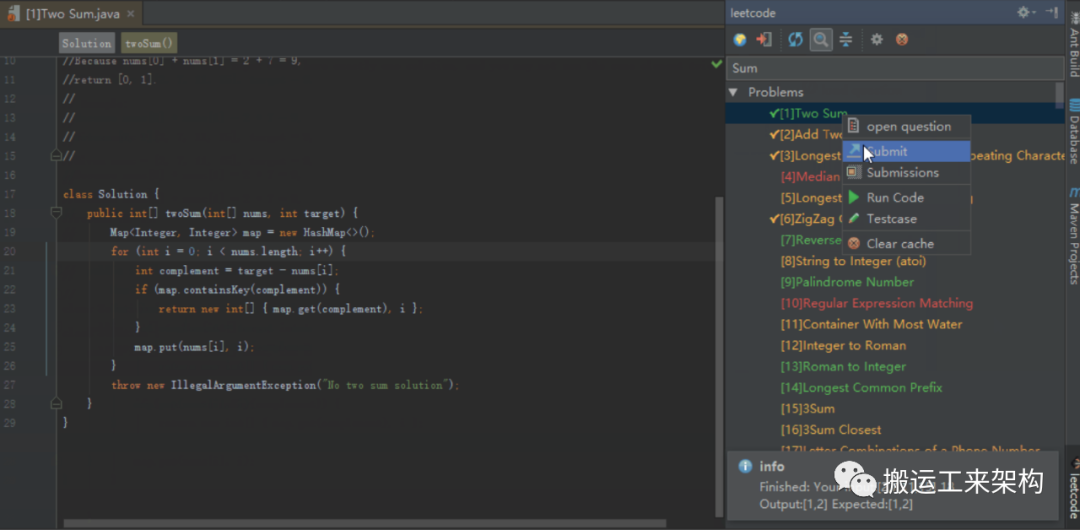
Task: Collapse the Problems tree node
Action: [x=733, y=92]
